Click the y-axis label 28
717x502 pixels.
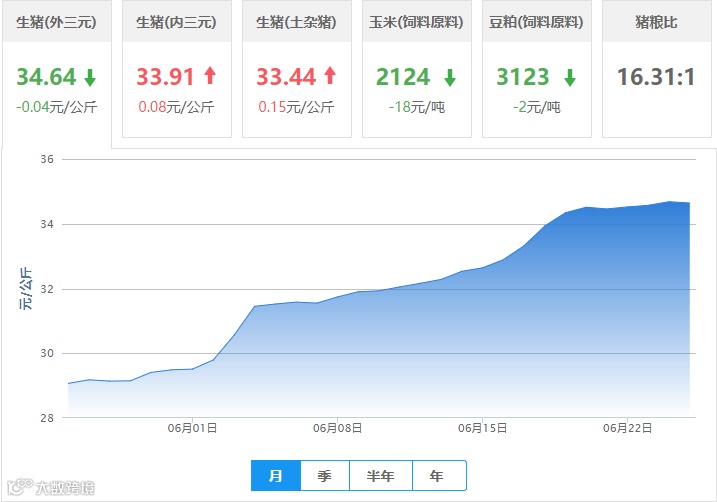47,417
